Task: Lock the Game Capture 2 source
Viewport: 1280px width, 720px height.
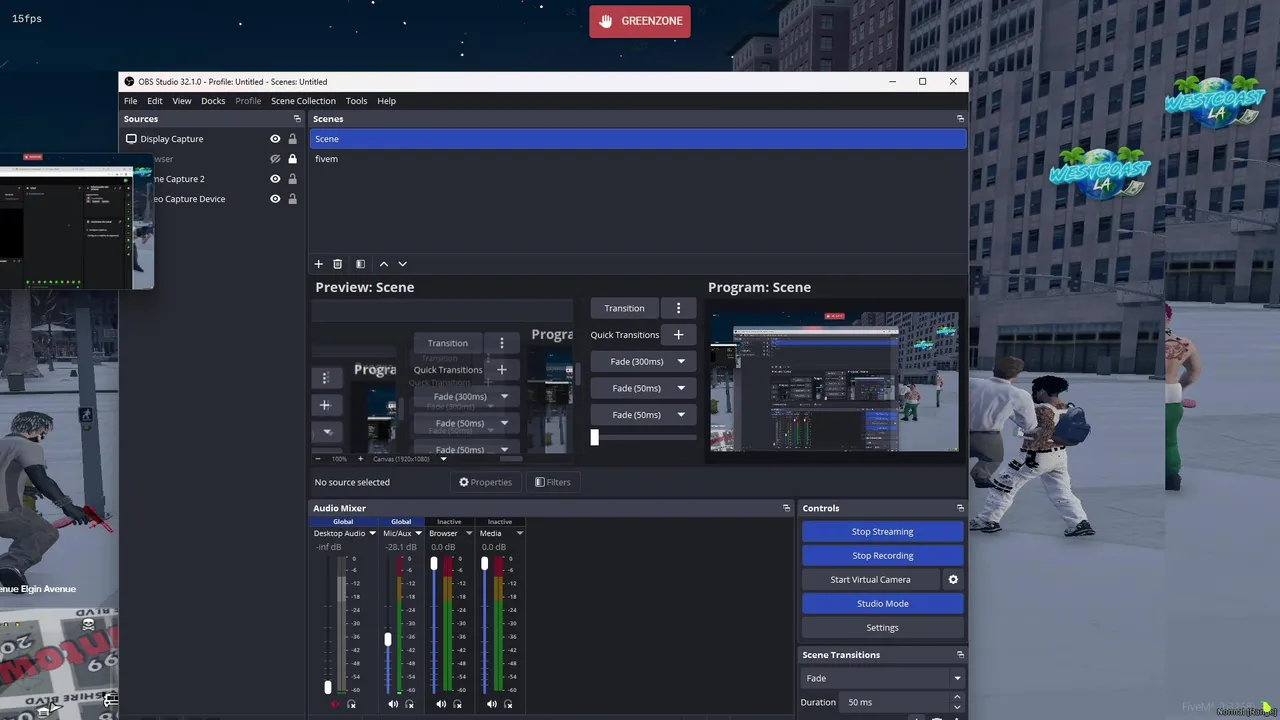Action: click(x=292, y=179)
